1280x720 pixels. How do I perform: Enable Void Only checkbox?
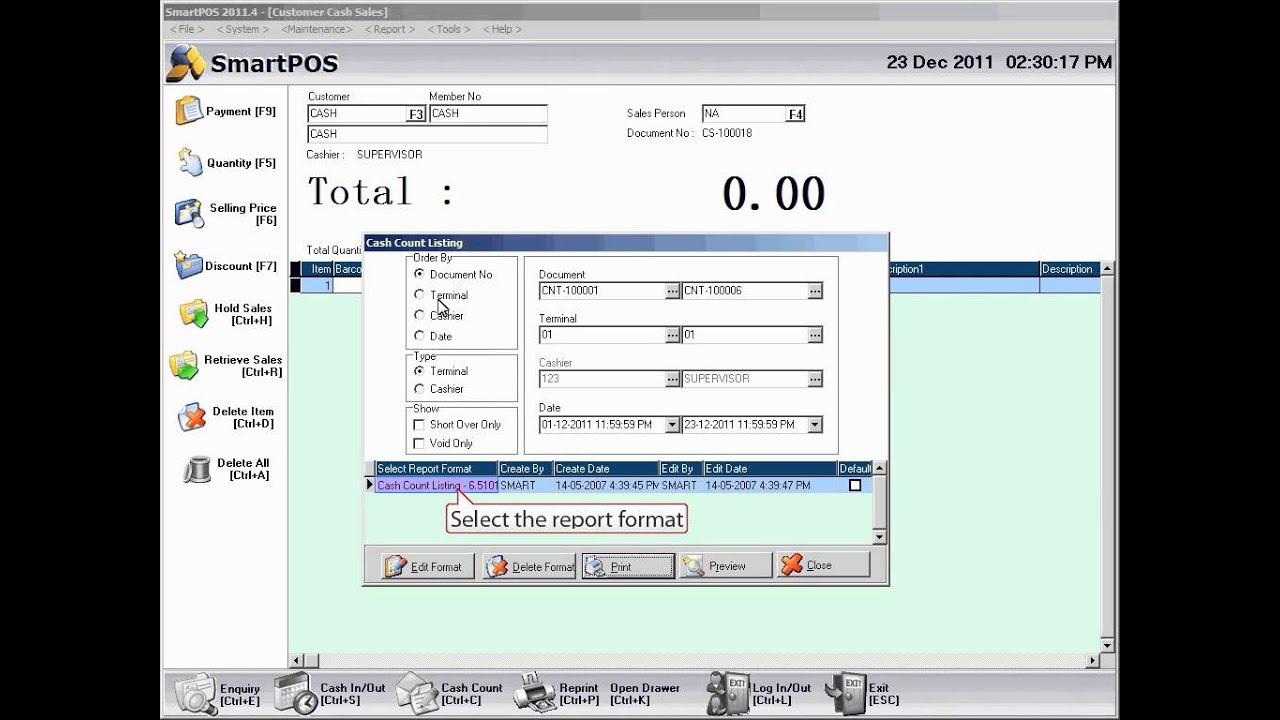point(419,443)
